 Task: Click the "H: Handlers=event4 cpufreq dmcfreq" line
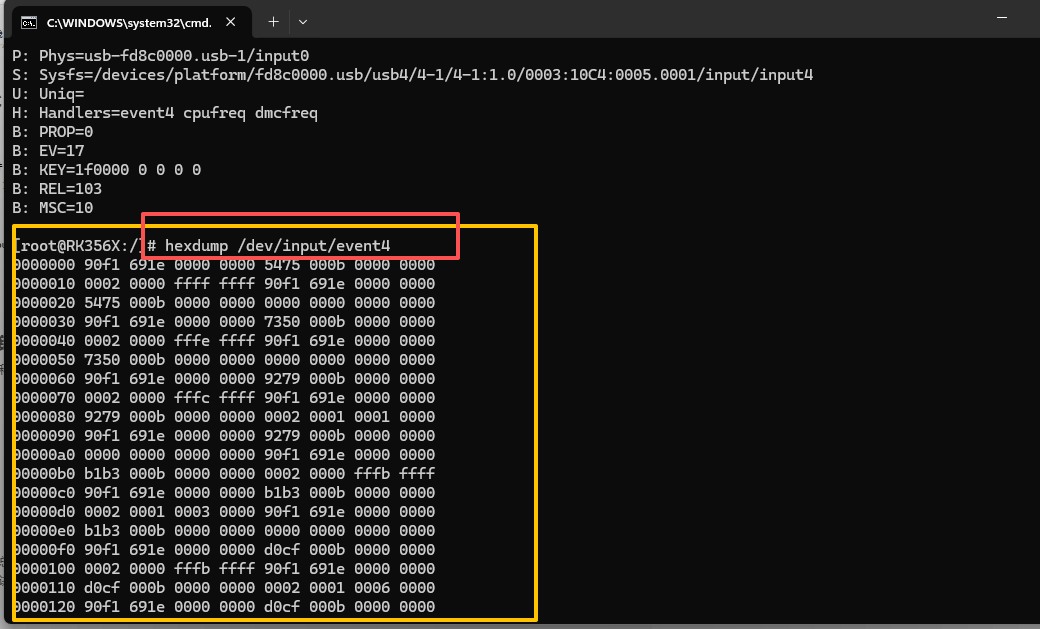point(164,113)
